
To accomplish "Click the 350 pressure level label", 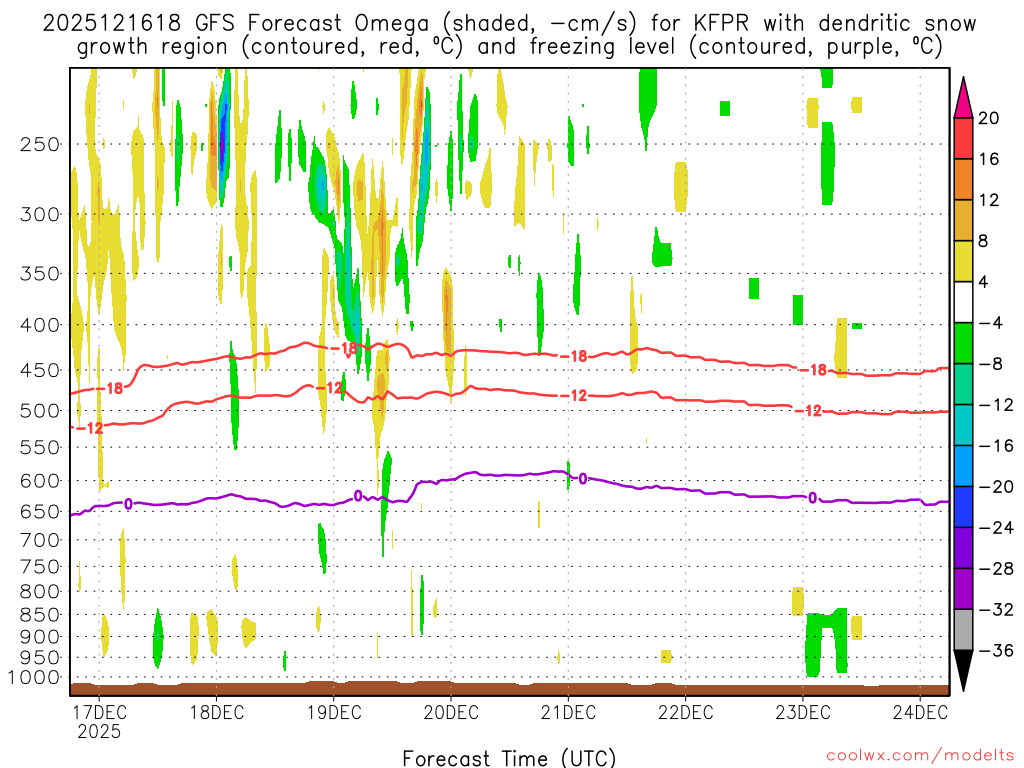I will tap(40, 274).
